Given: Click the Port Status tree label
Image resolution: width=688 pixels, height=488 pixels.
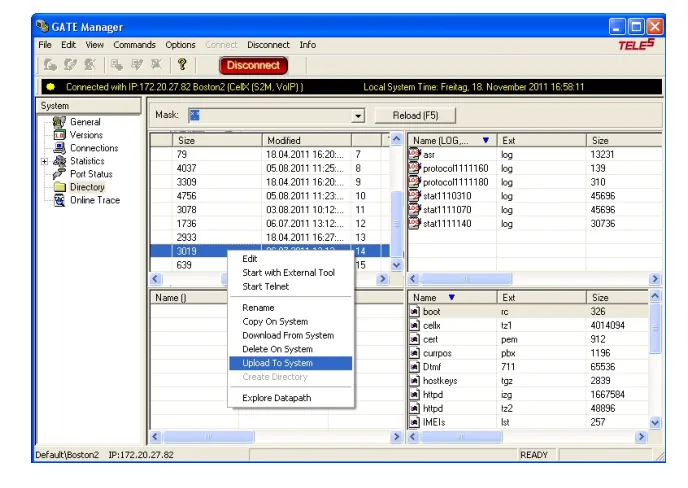Looking at the screenshot, I should click(91, 174).
